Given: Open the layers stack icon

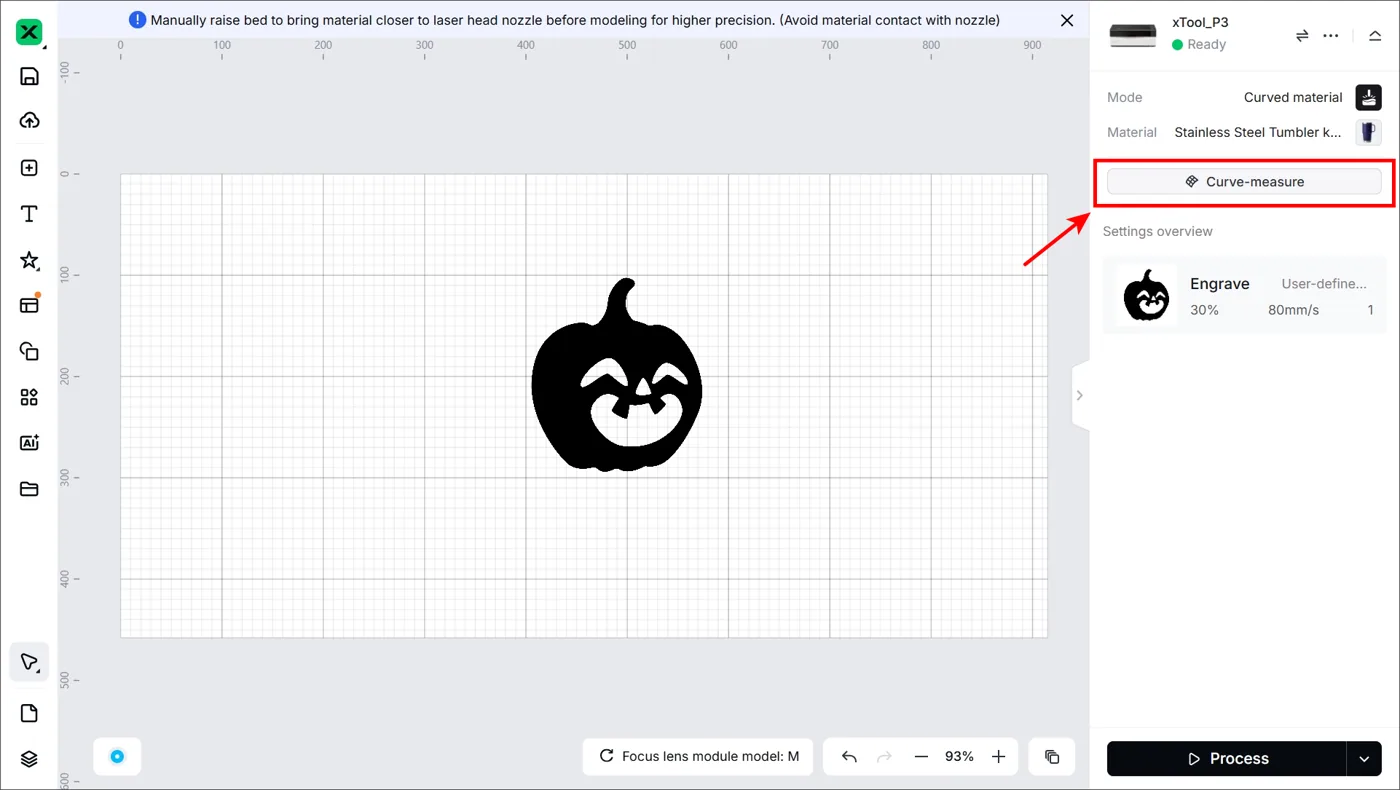Looking at the screenshot, I should tap(29, 759).
